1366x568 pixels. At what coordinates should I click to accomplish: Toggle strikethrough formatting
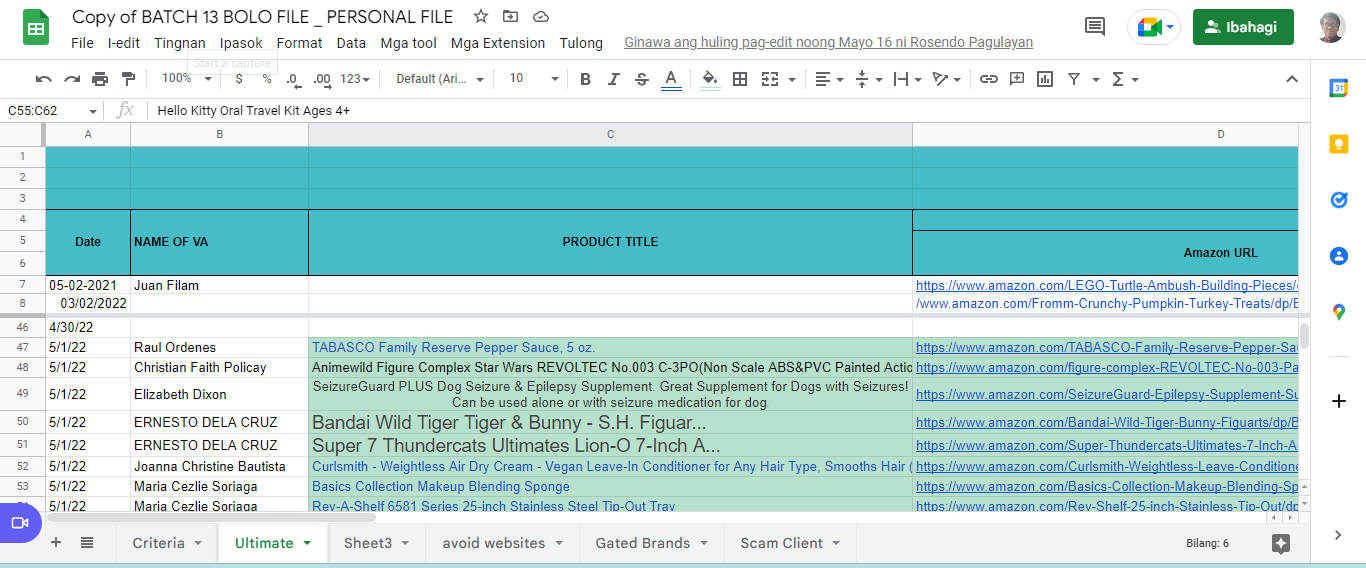point(642,79)
